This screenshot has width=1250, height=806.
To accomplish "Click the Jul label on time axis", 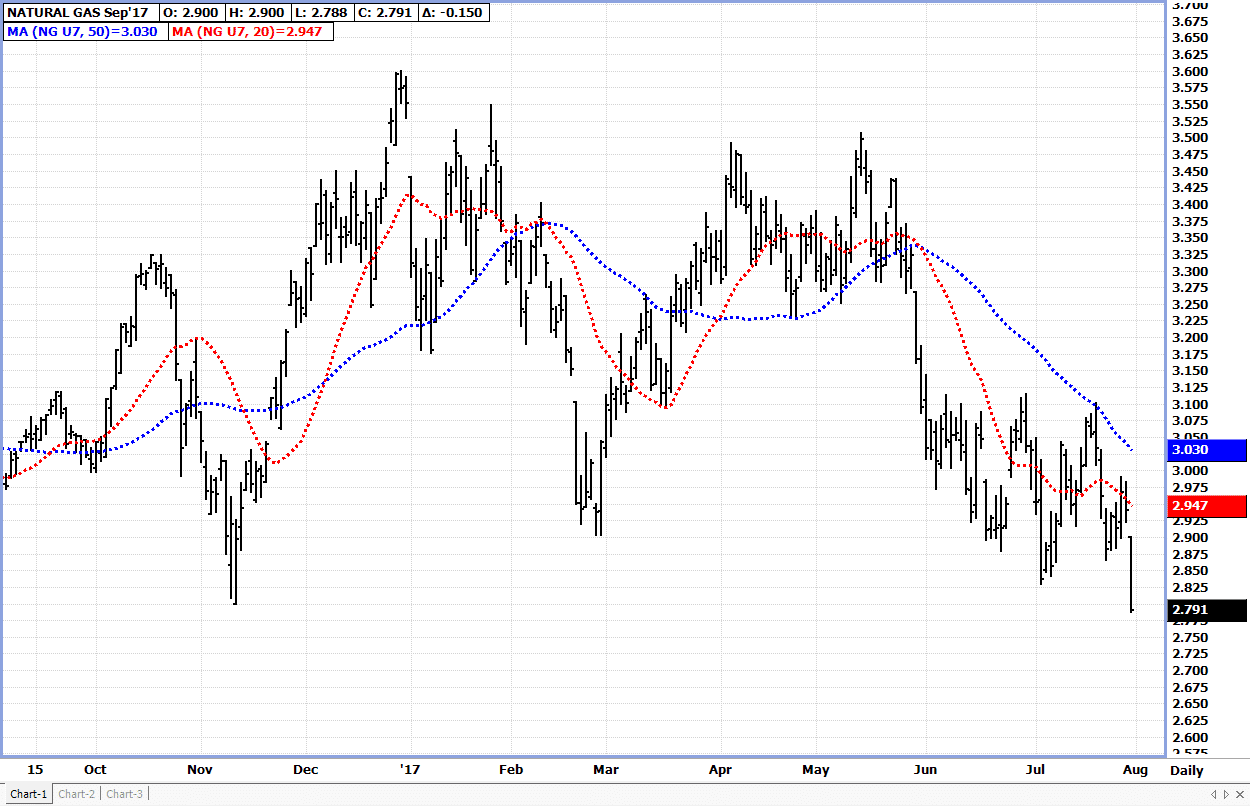I will pos(1036,770).
